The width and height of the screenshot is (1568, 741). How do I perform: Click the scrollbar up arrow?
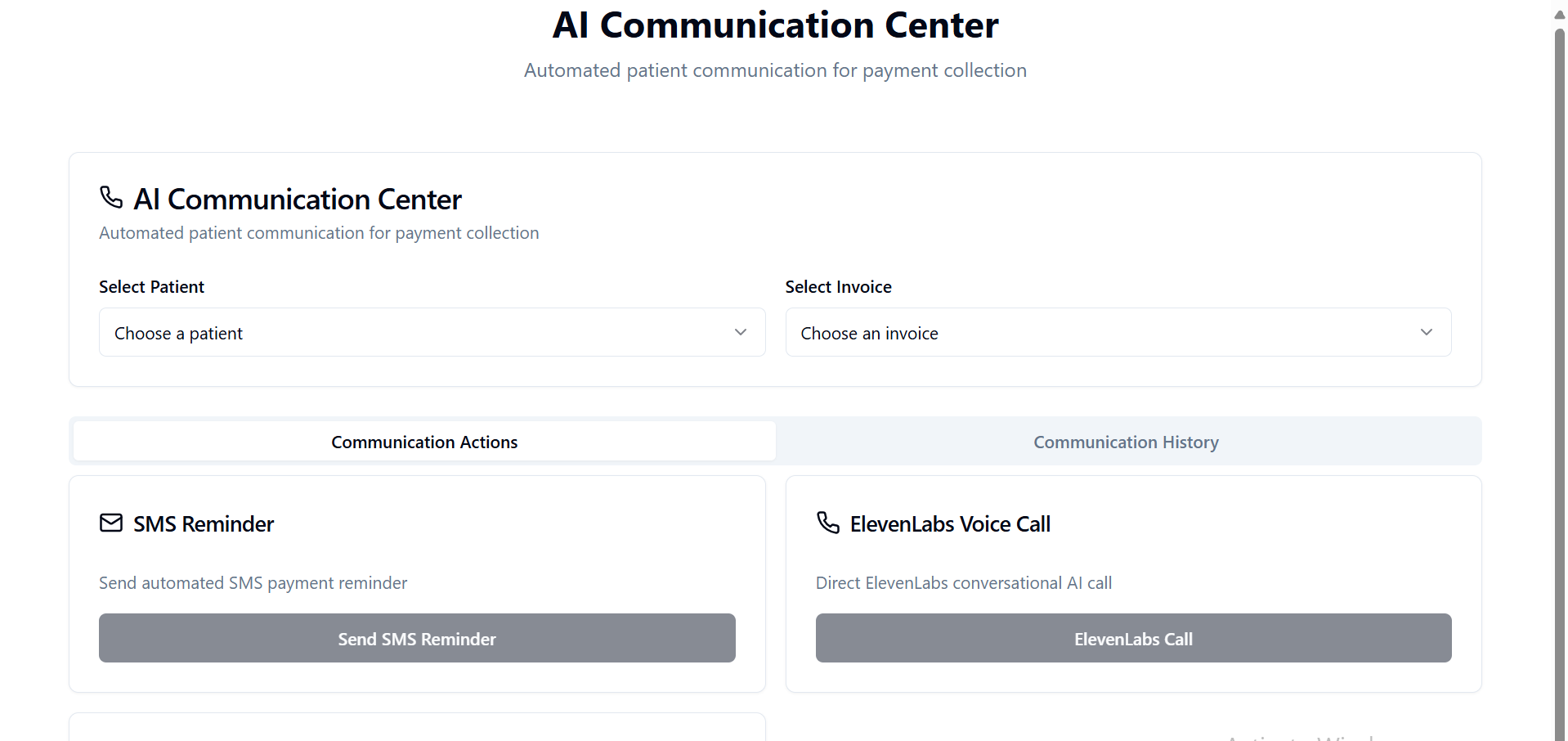coord(1560,15)
